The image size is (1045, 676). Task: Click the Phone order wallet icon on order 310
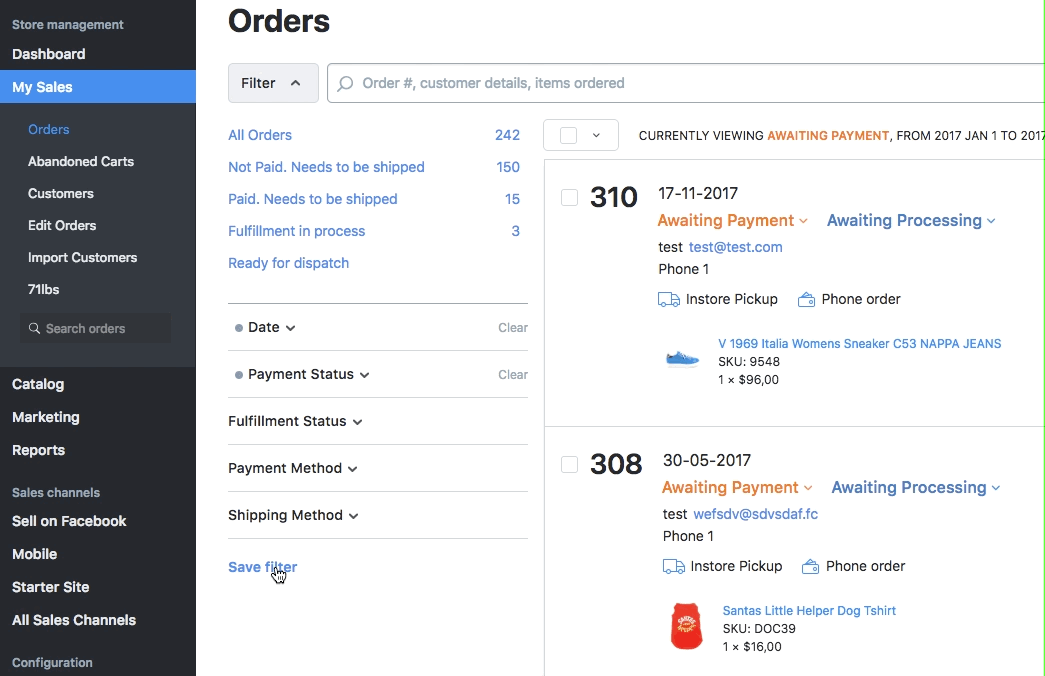[806, 299]
